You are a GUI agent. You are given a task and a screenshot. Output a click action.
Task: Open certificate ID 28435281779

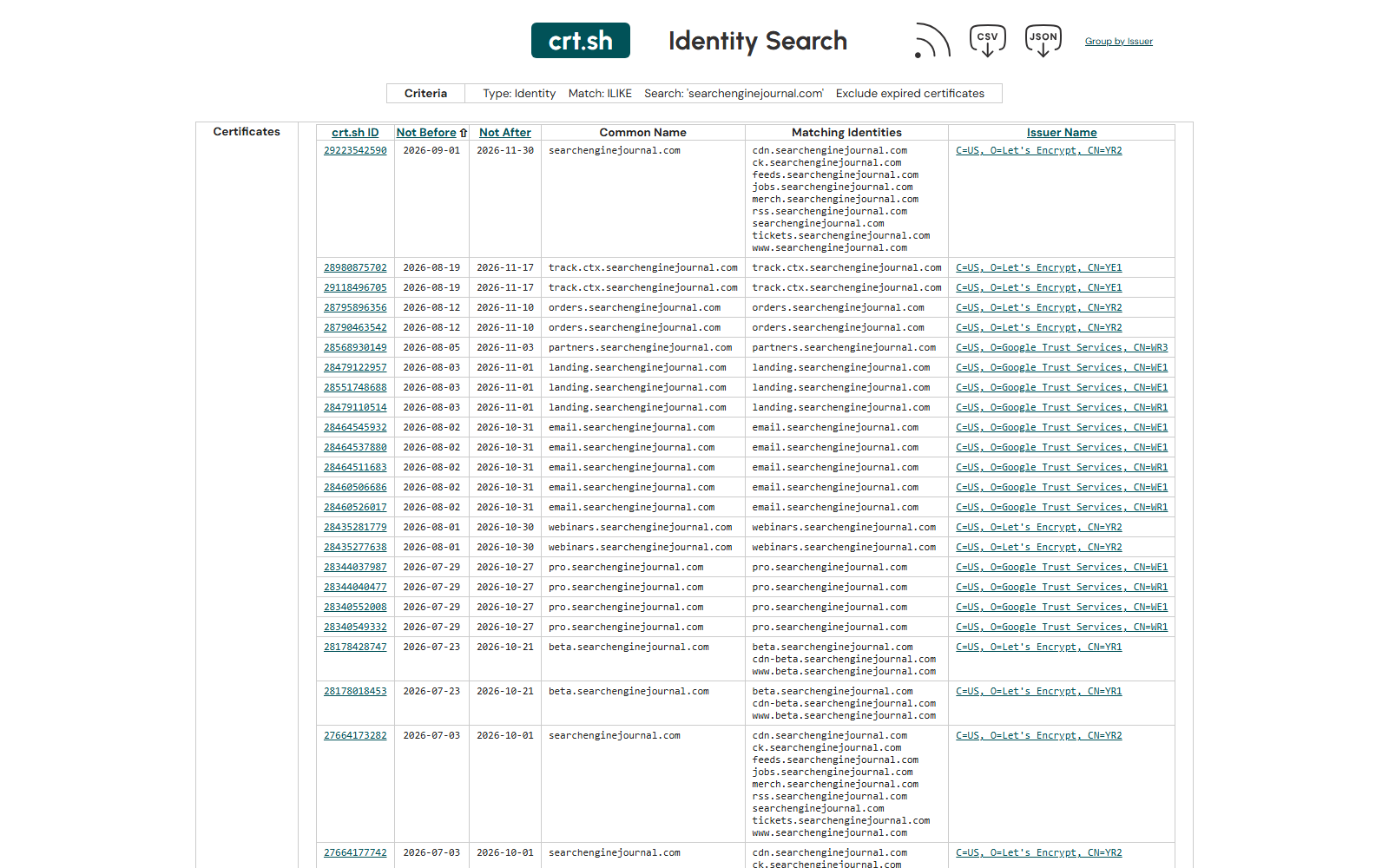click(355, 528)
